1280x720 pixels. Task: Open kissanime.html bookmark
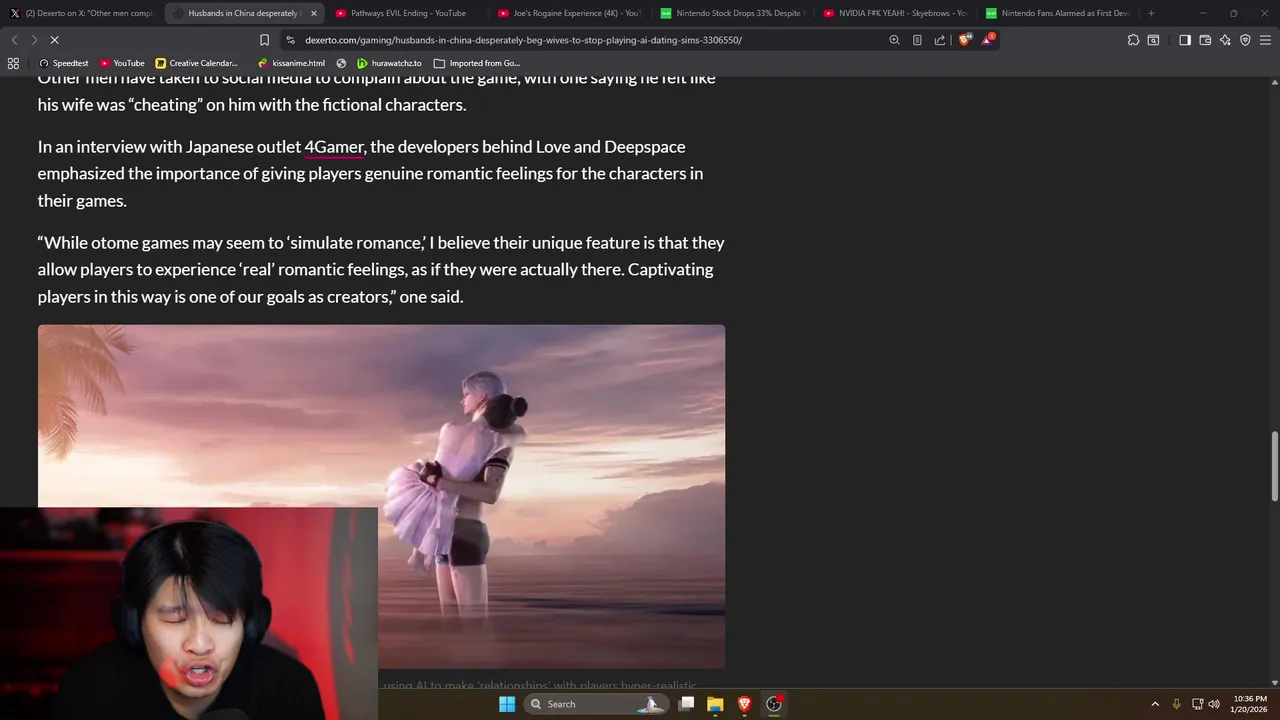[x=291, y=63]
